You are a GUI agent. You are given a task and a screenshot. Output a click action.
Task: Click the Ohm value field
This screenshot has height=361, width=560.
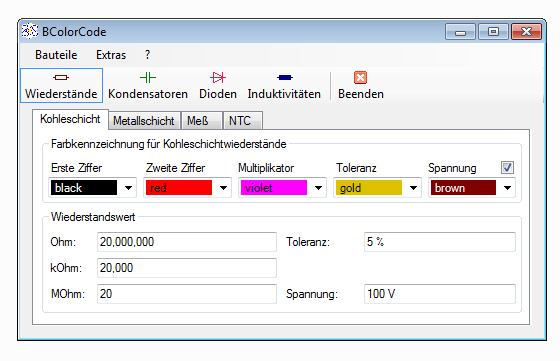point(187,242)
